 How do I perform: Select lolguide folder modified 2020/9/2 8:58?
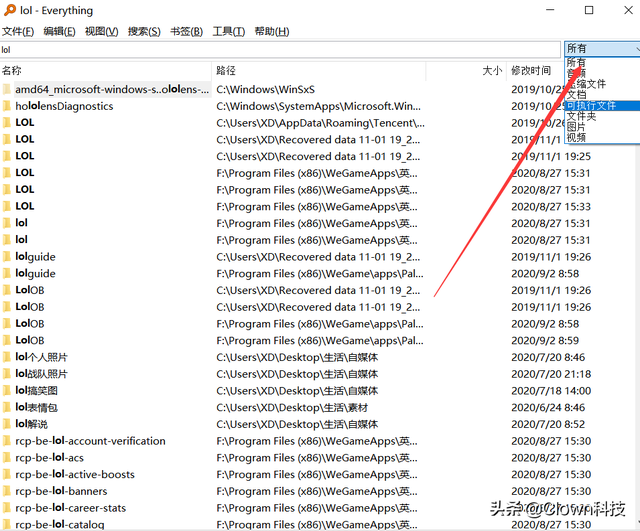pos(35,273)
